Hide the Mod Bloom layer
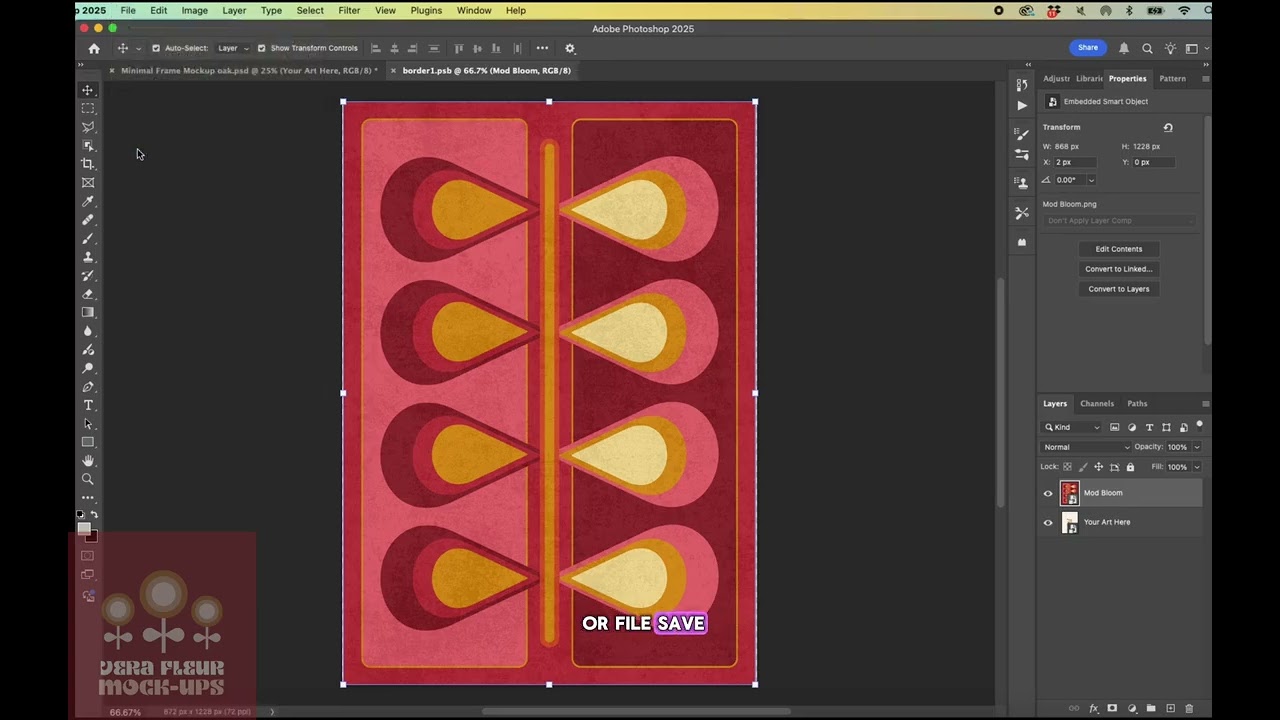This screenshot has width=1280, height=720. (x=1048, y=493)
